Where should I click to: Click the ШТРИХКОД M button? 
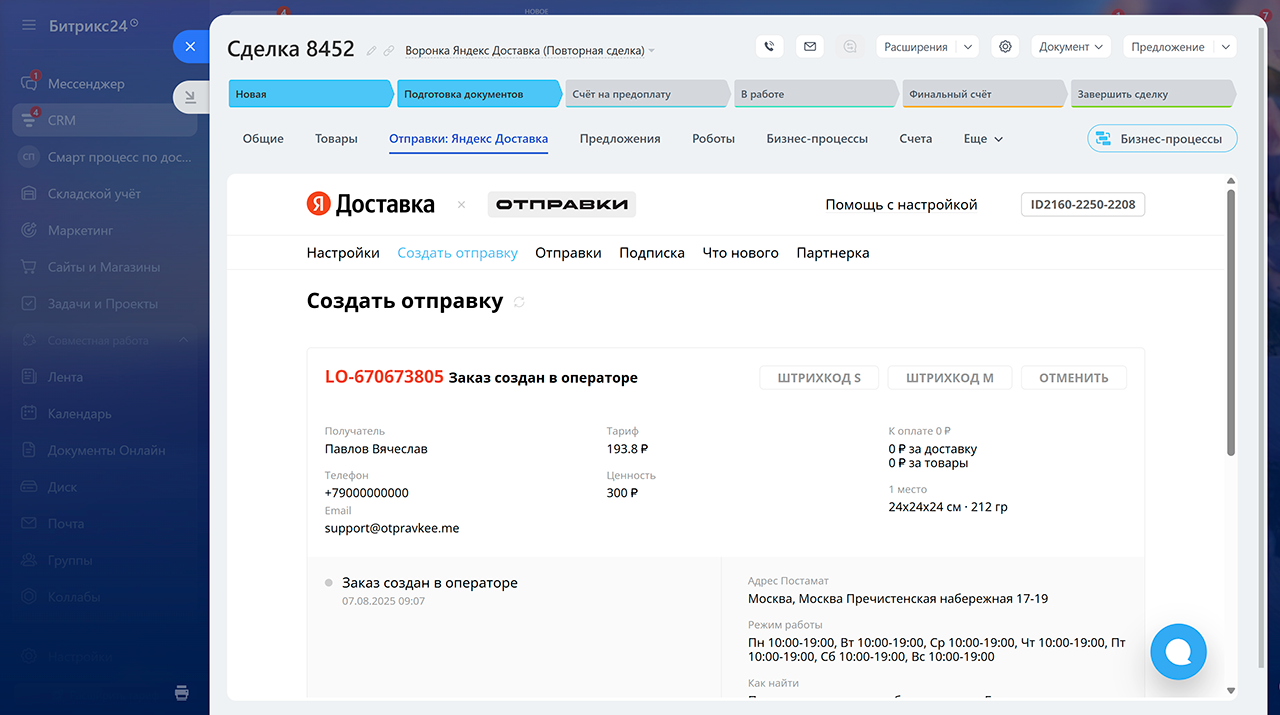[x=950, y=378]
